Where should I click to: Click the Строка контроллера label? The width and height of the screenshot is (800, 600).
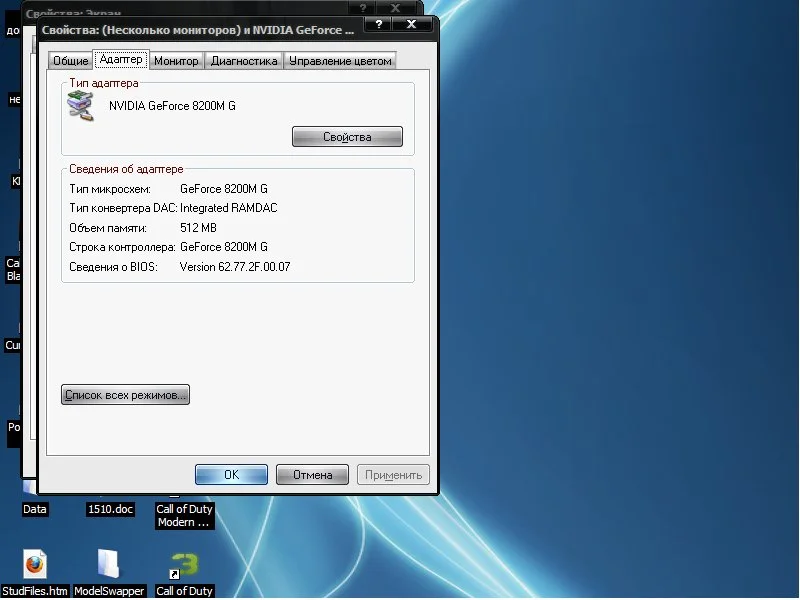click(x=122, y=247)
